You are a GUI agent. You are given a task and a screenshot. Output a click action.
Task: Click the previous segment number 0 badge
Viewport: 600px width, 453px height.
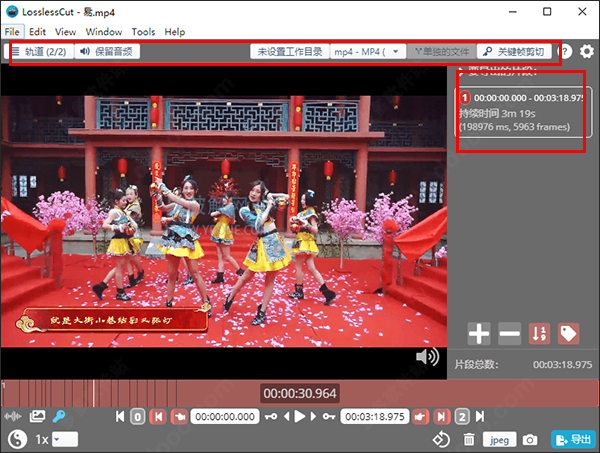[x=138, y=417]
